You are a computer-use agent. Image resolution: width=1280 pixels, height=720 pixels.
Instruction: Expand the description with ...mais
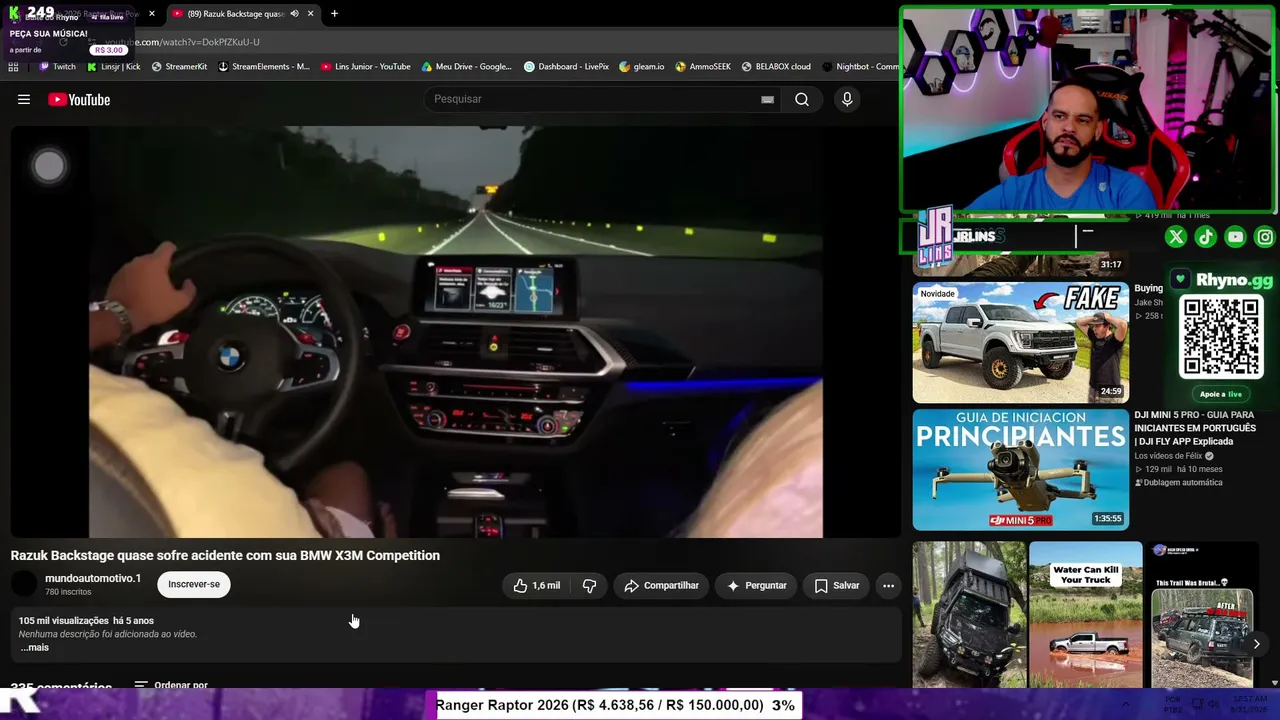tap(34, 647)
